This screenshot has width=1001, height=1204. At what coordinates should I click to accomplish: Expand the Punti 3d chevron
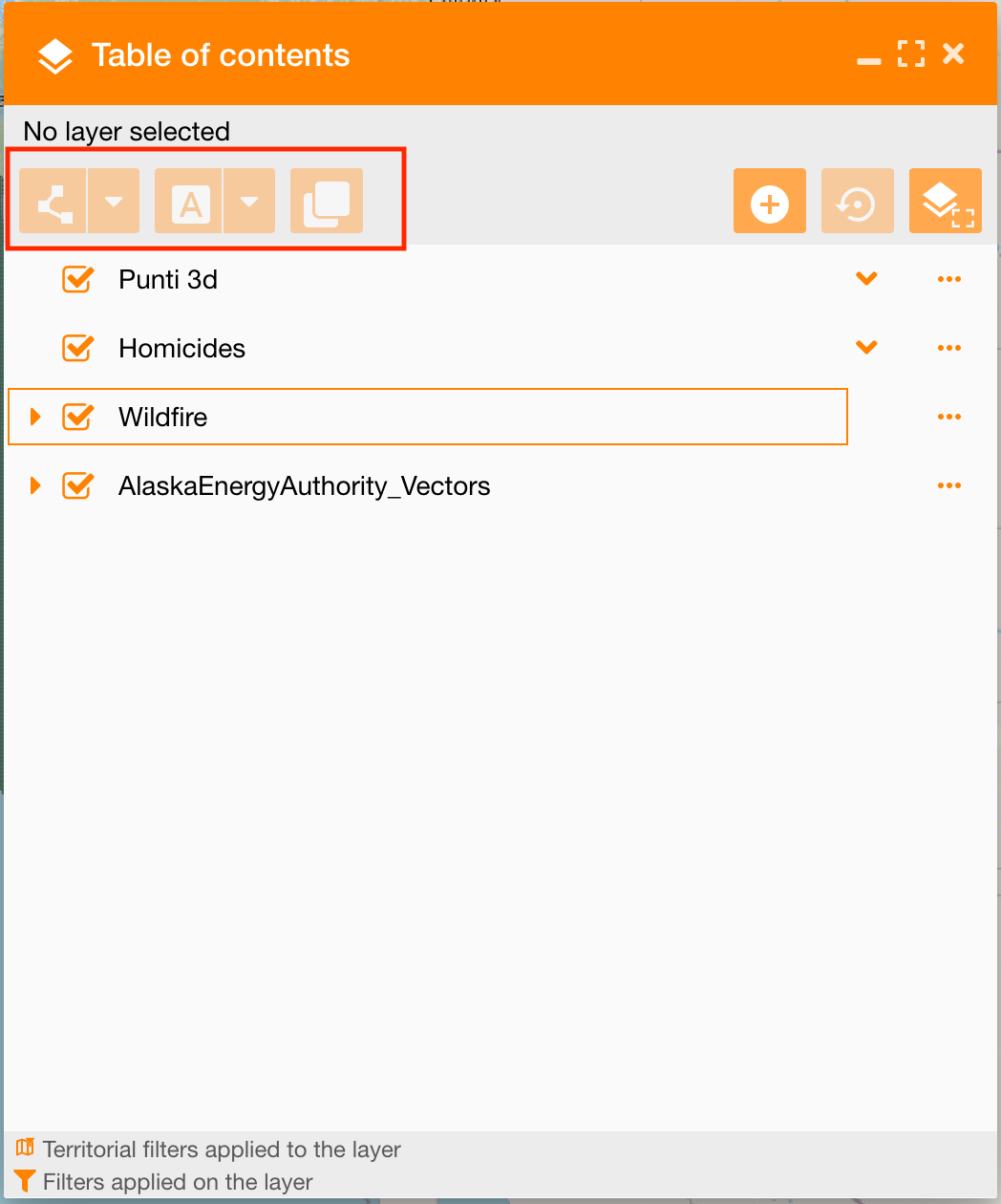866,279
